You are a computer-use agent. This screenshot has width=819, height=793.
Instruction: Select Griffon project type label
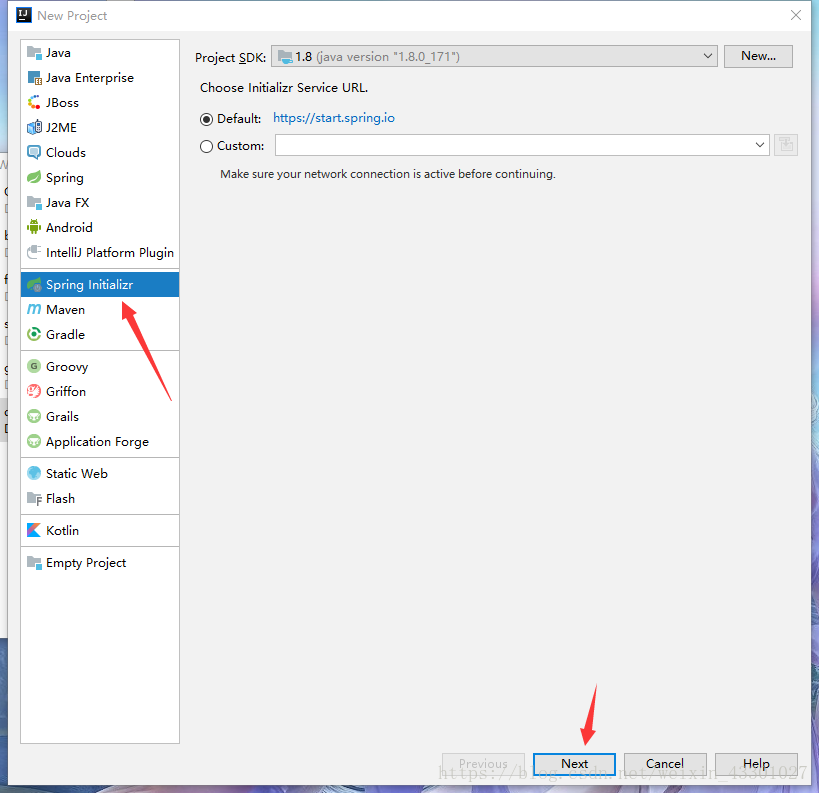pyautogui.click(x=66, y=391)
